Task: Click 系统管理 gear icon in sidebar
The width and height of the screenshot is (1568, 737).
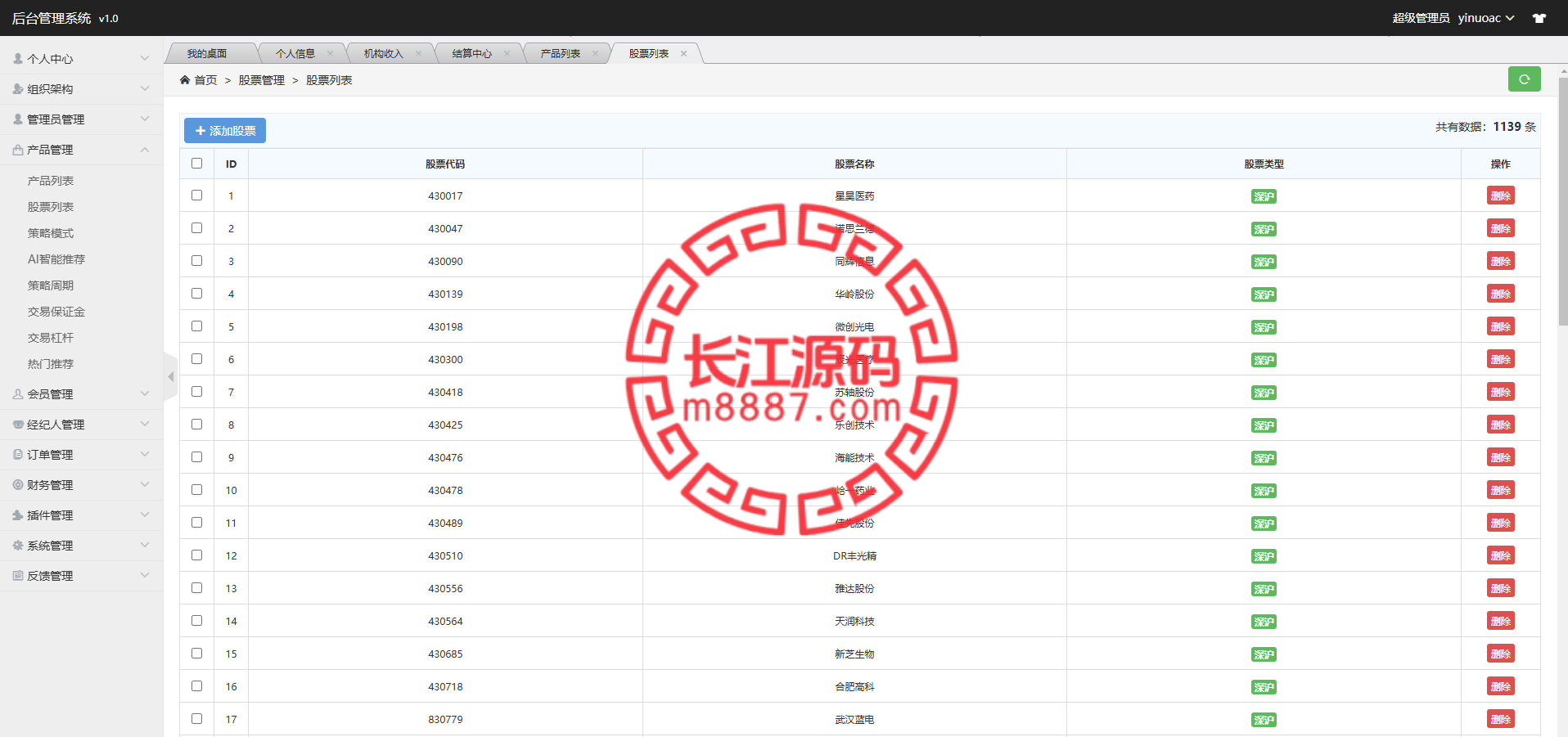Action: 18,546
